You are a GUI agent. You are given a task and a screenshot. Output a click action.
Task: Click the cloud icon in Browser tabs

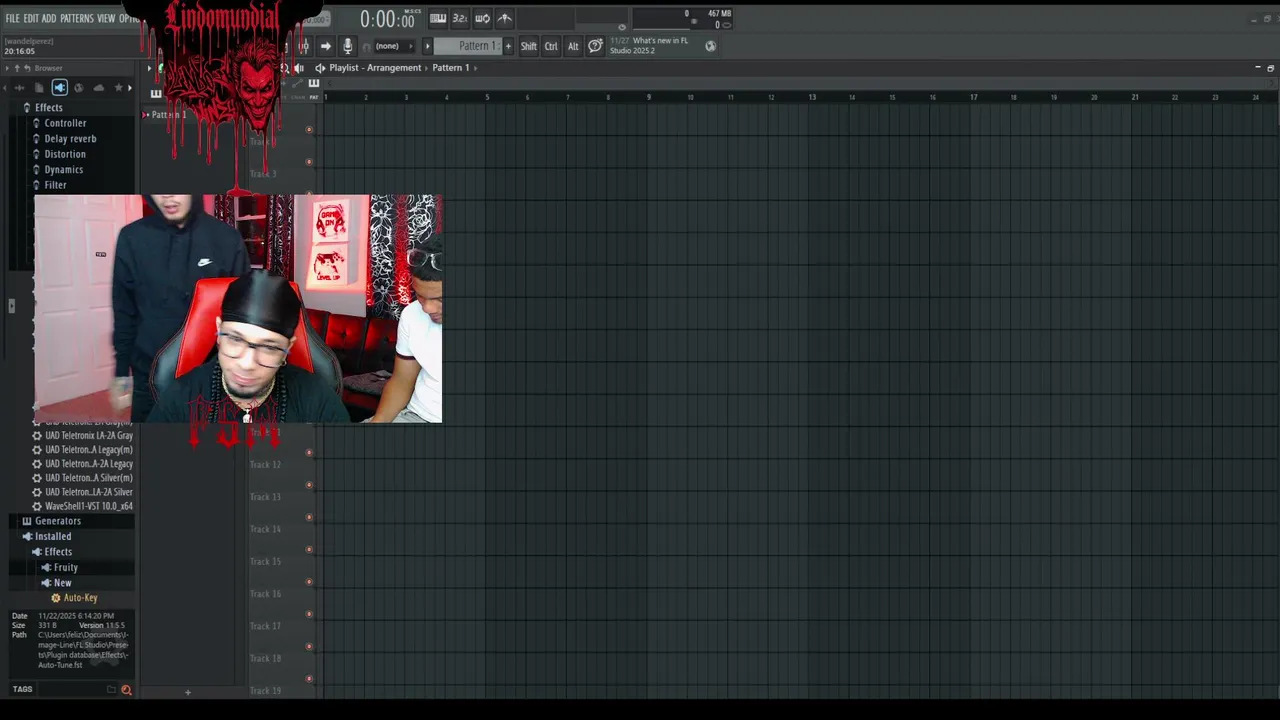(98, 88)
